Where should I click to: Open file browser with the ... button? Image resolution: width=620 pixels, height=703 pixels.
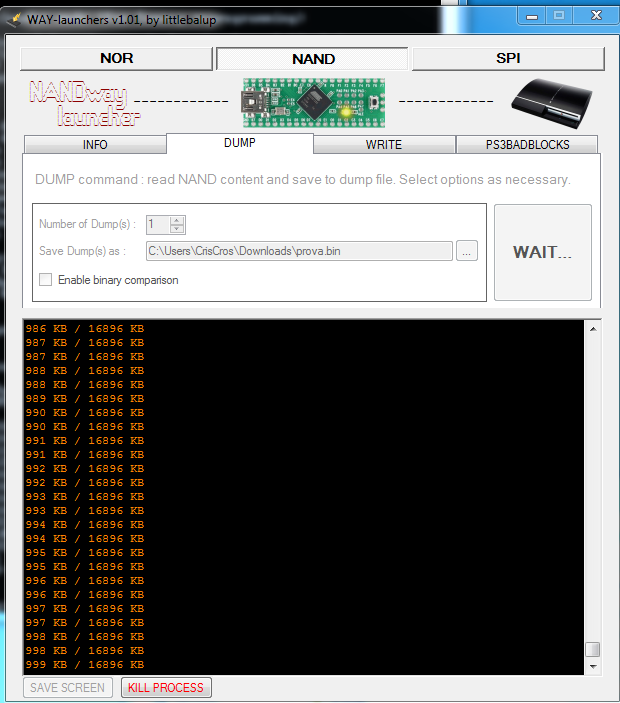467,251
